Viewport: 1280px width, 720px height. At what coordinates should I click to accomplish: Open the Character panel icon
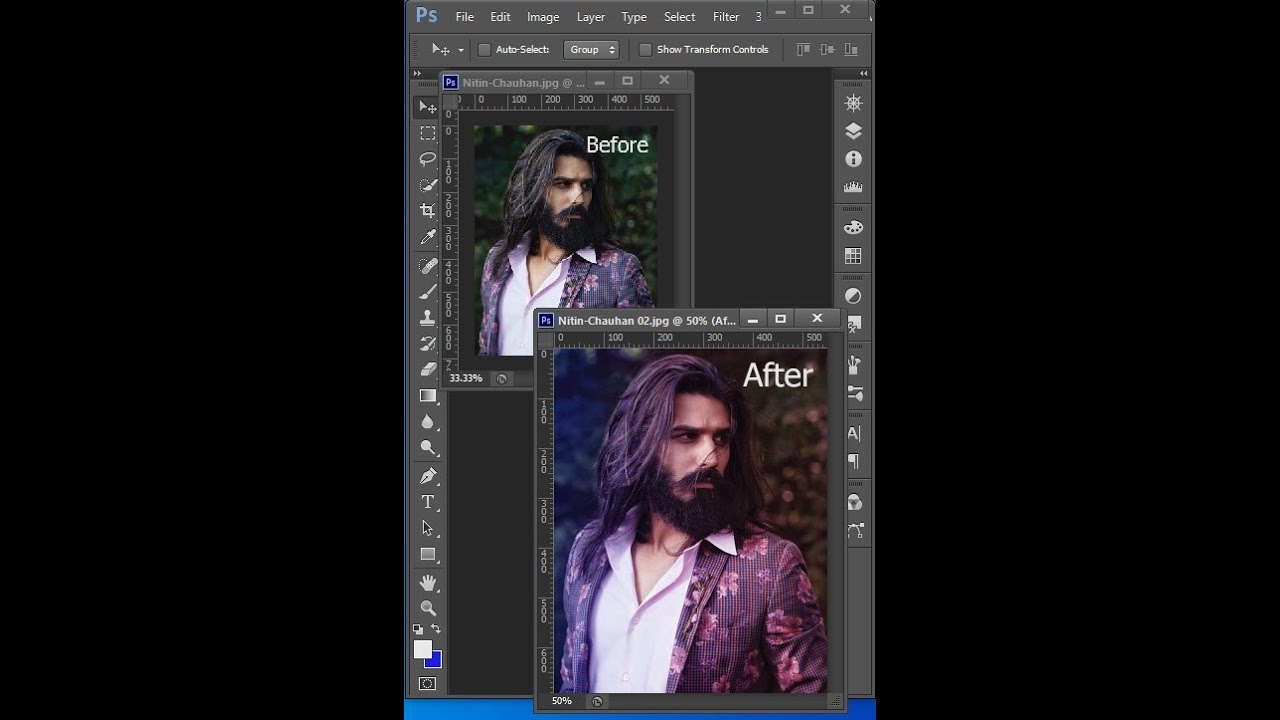tap(853, 434)
